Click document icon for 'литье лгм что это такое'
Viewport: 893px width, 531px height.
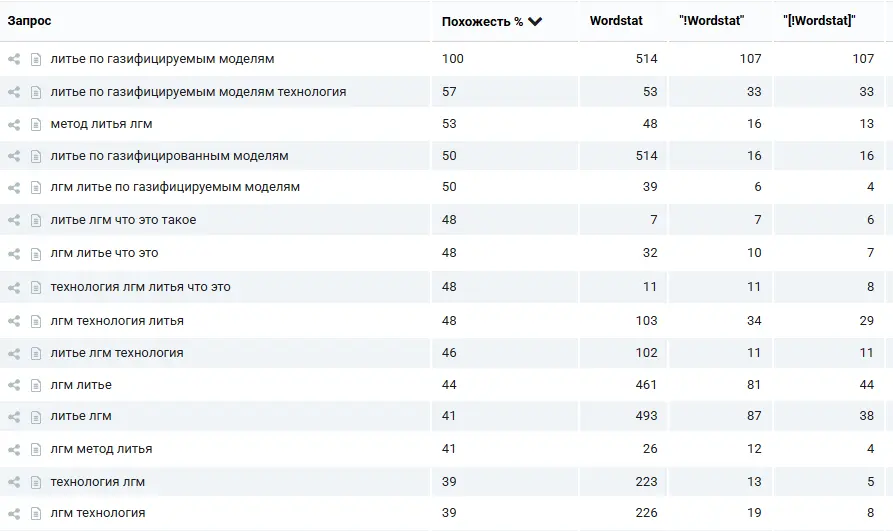click(x=36, y=221)
